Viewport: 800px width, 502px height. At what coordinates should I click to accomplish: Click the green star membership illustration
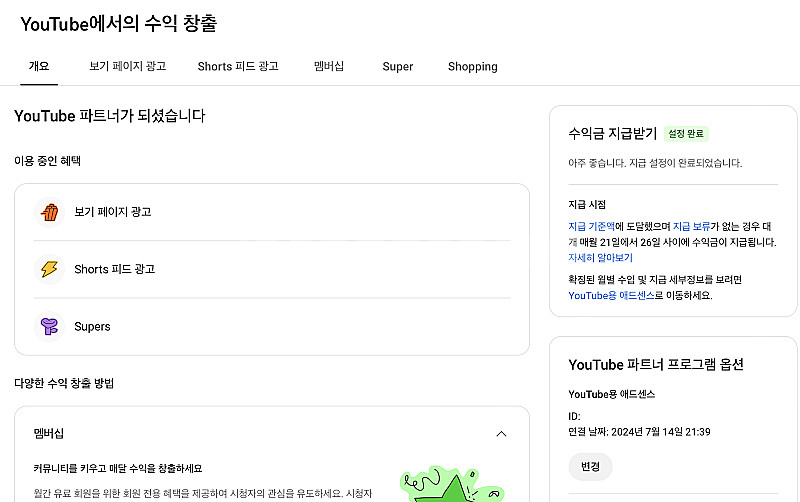pyautogui.click(x=452, y=484)
